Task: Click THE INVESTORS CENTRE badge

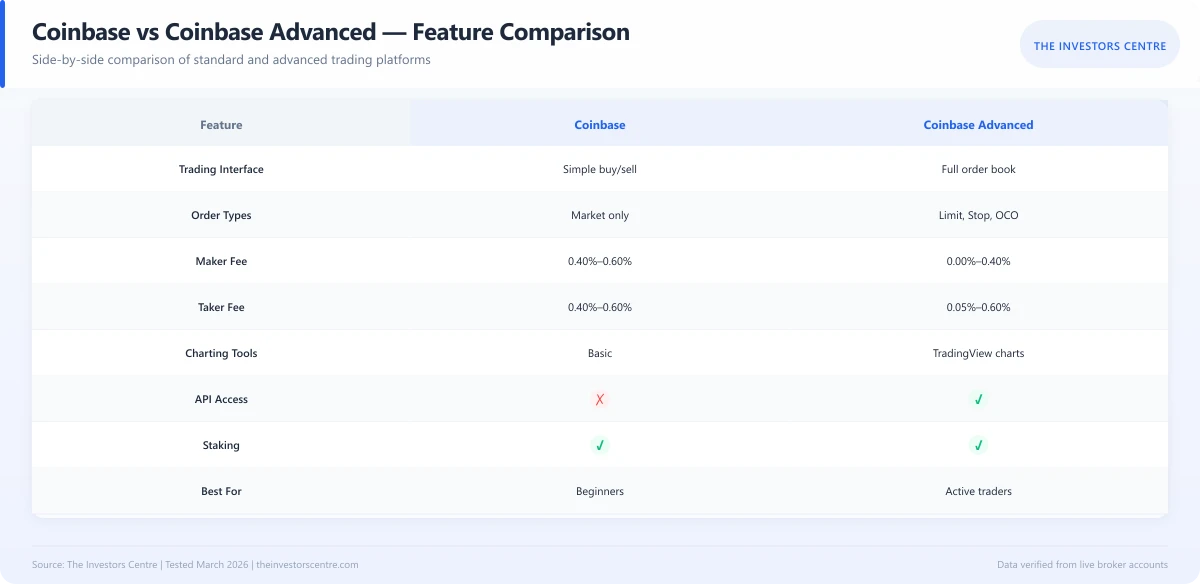Action: click(x=1100, y=45)
